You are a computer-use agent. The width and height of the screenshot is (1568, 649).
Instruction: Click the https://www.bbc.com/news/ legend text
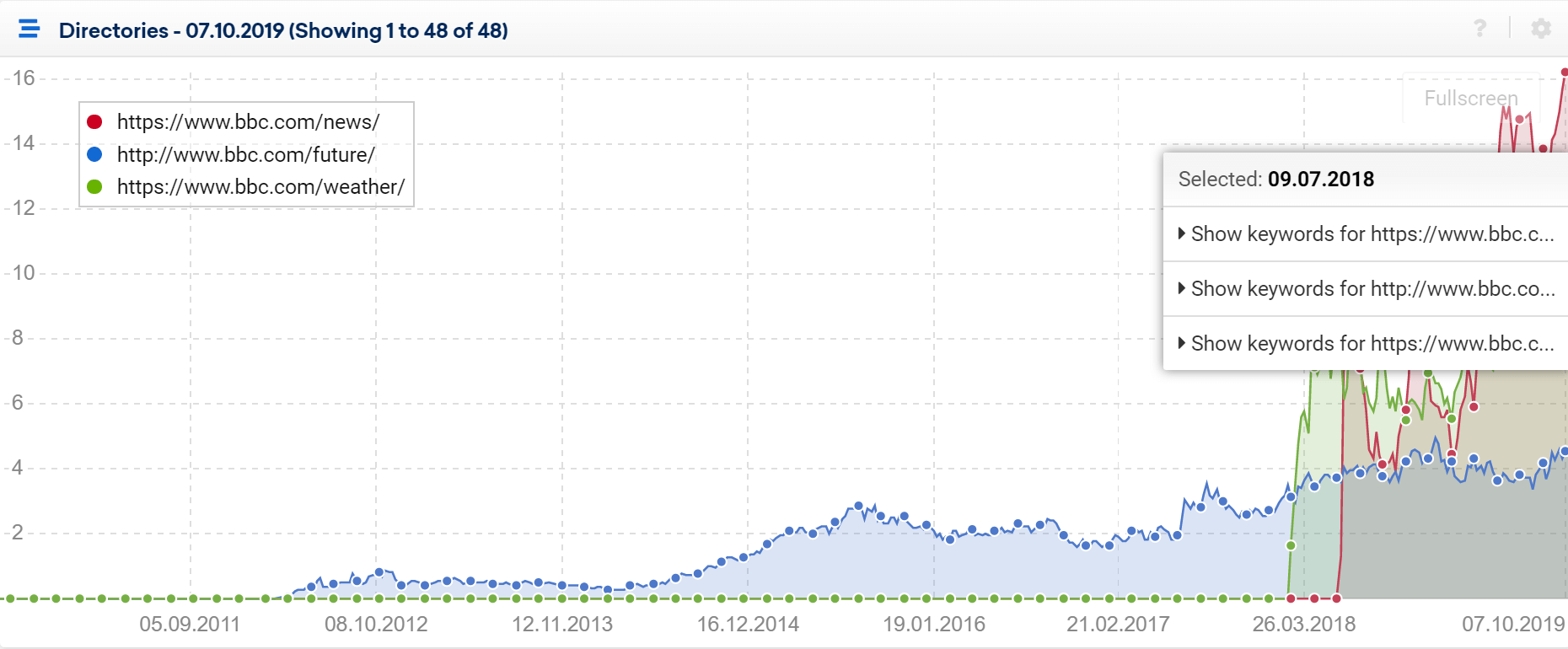(x=248, y=122)
